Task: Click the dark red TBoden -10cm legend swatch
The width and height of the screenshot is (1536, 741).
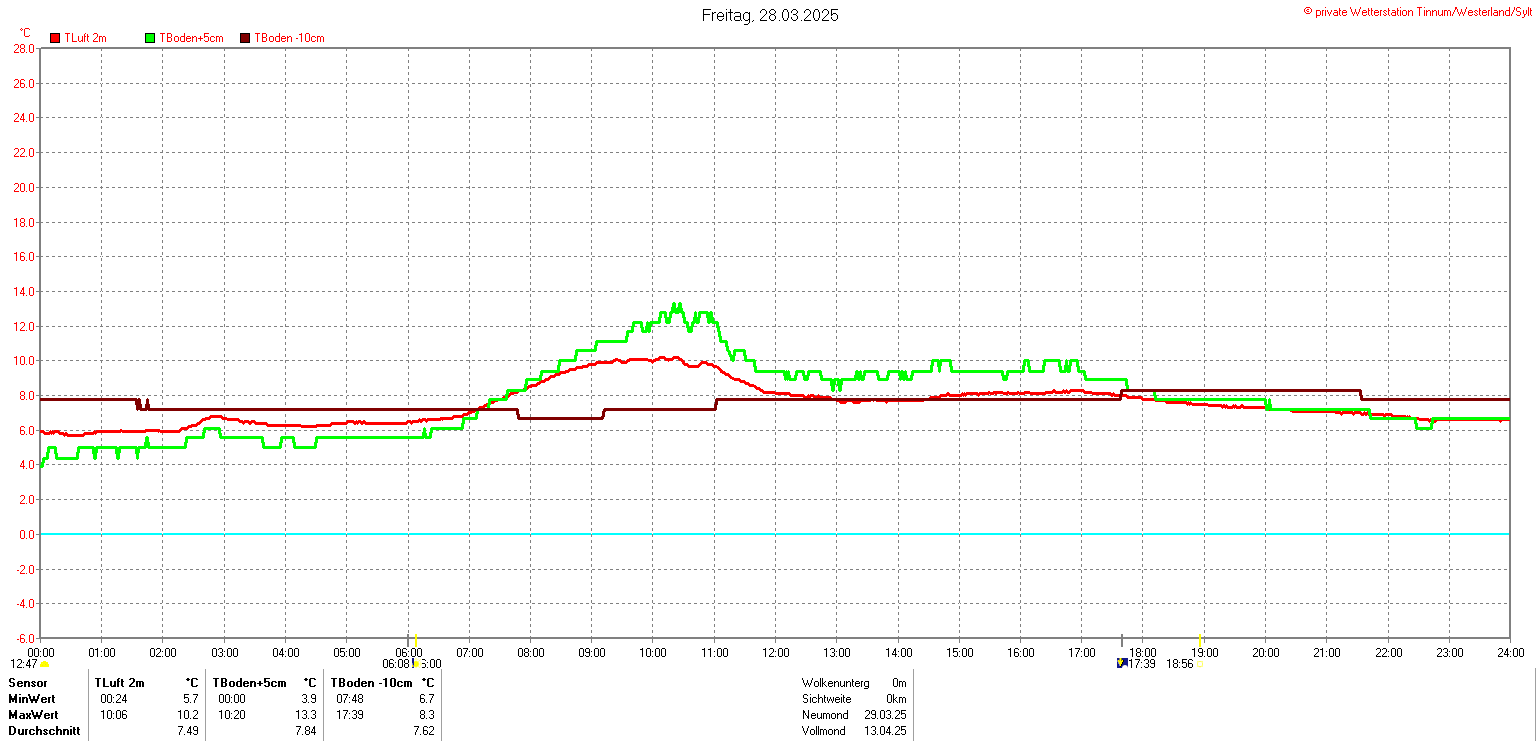Action: click(x=245, y=38)
